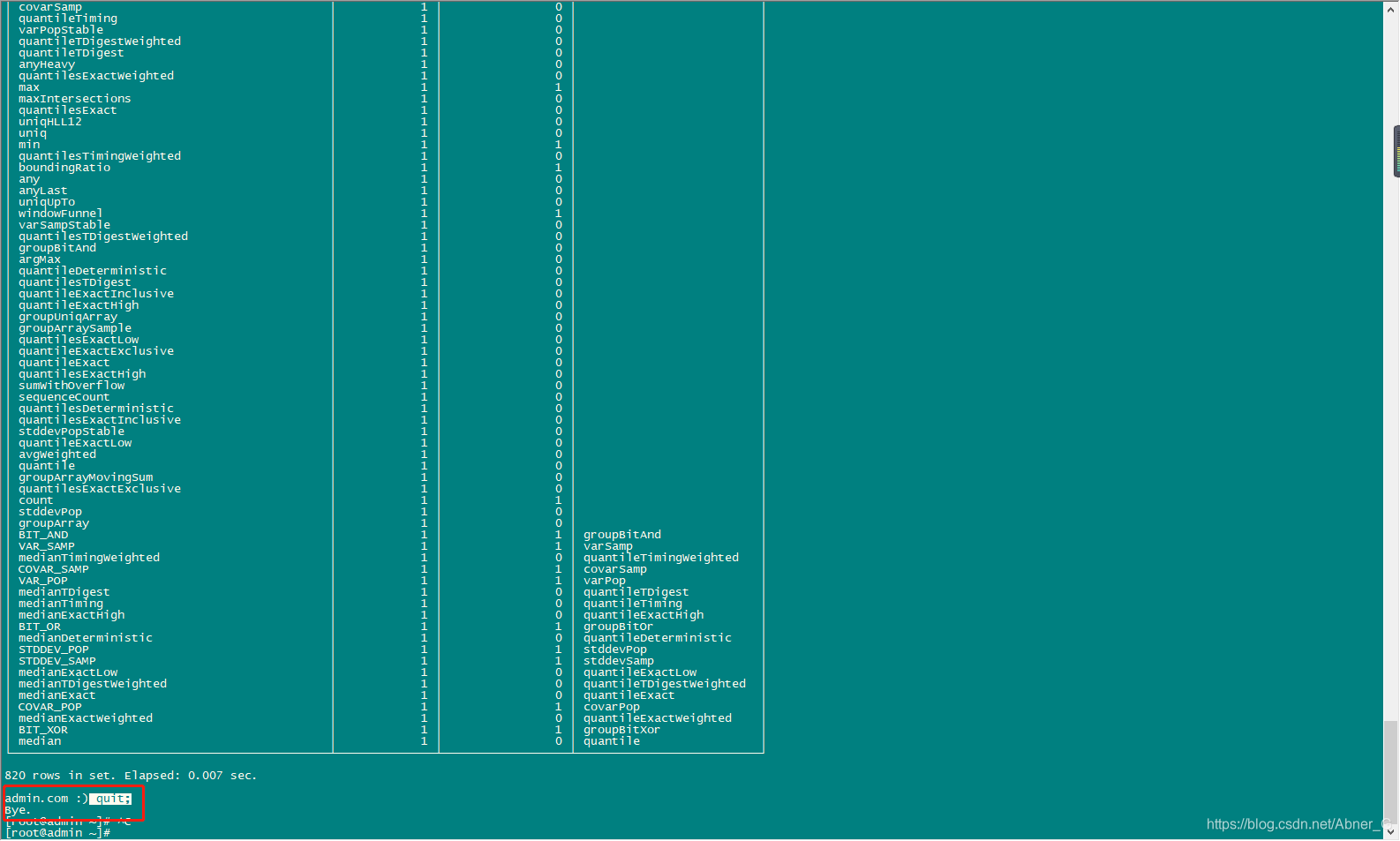Select the 'quantilesExactExclusive' row name
This screenshot has height=841, width=1400.
tap(100, 489)
